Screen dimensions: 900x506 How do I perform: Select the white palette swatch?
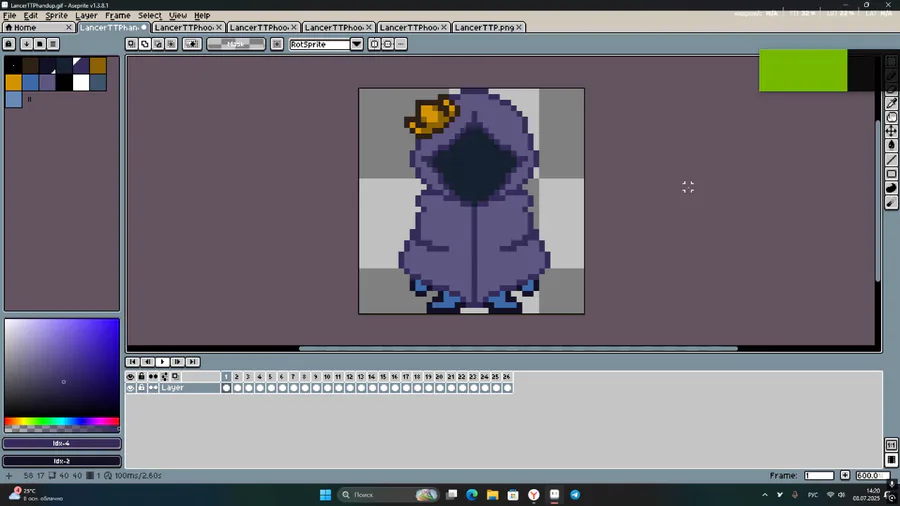tap(81, 83)
